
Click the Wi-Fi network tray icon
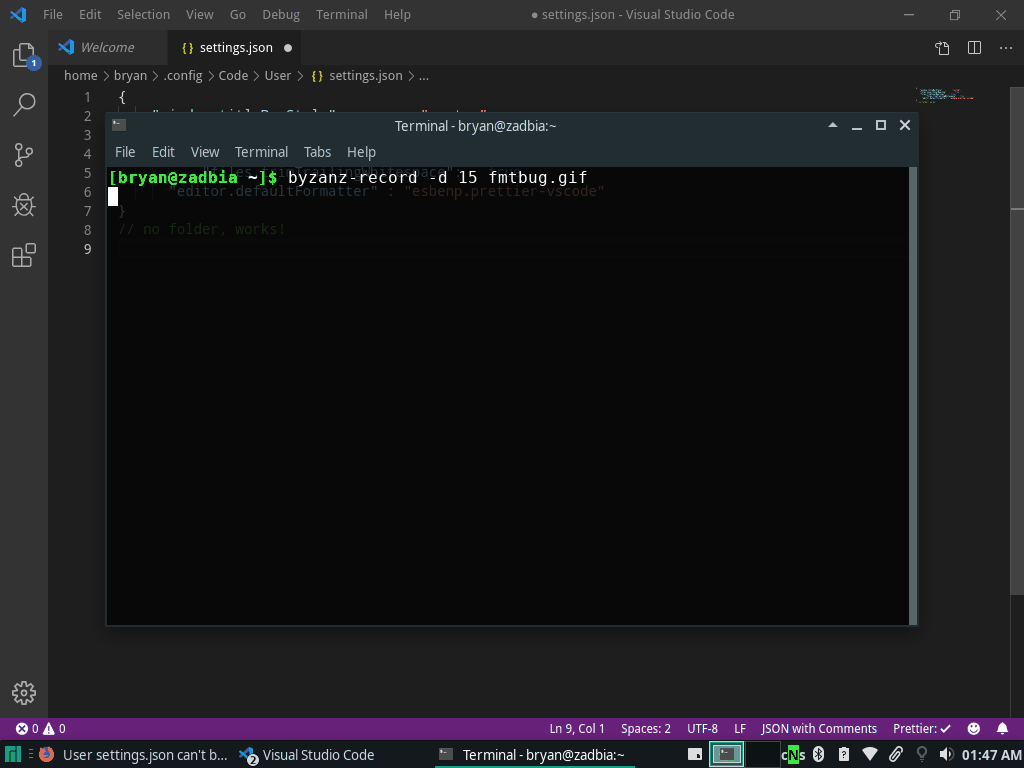click(869, 754)
